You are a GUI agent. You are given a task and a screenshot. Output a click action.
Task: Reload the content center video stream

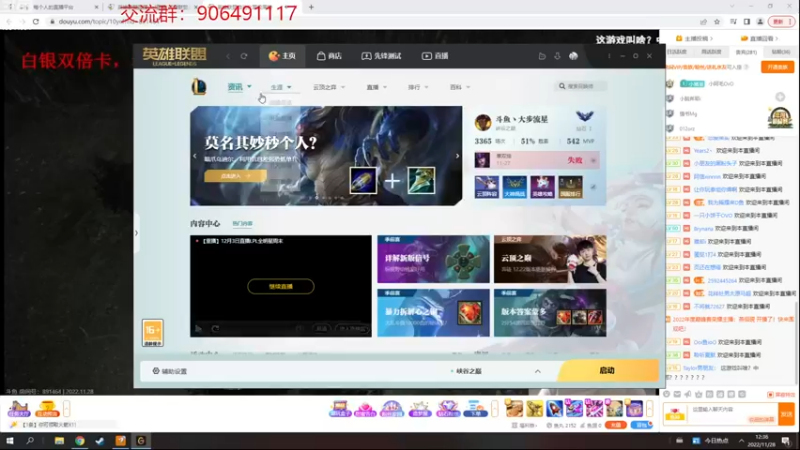(215, 329)
